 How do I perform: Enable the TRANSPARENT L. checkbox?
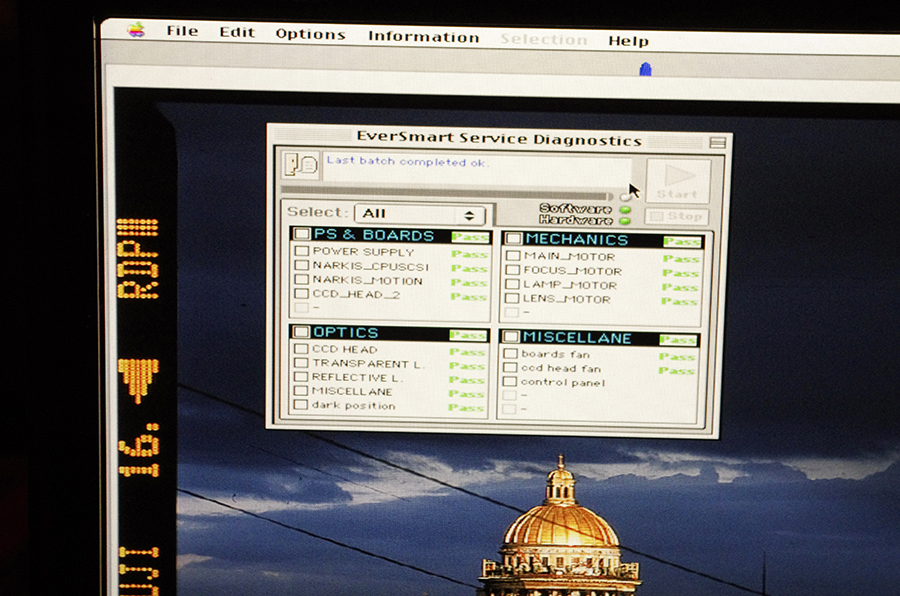[301, 362]
